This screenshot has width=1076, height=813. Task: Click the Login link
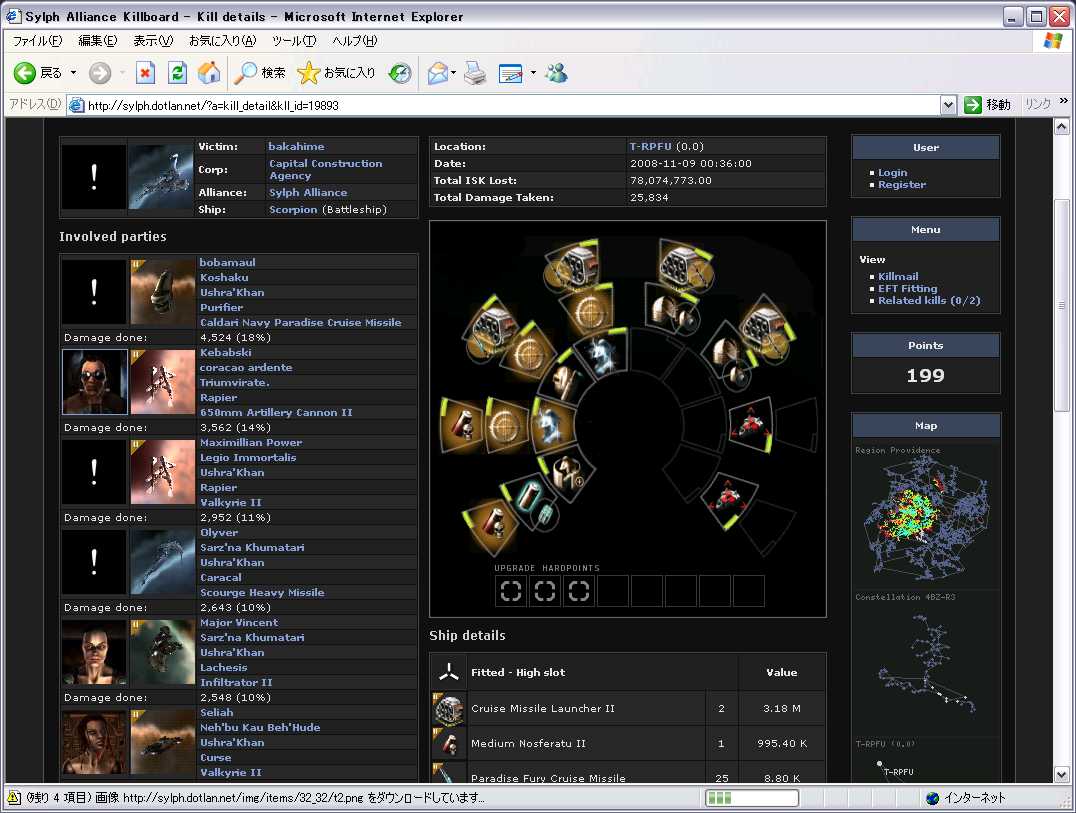point(893,173)
